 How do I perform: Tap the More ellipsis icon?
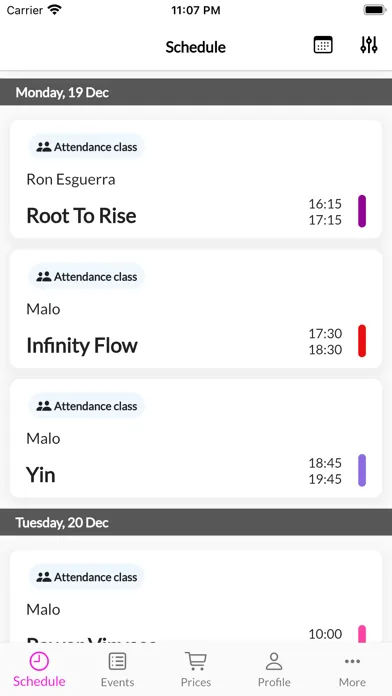click(x=352, y=661)
